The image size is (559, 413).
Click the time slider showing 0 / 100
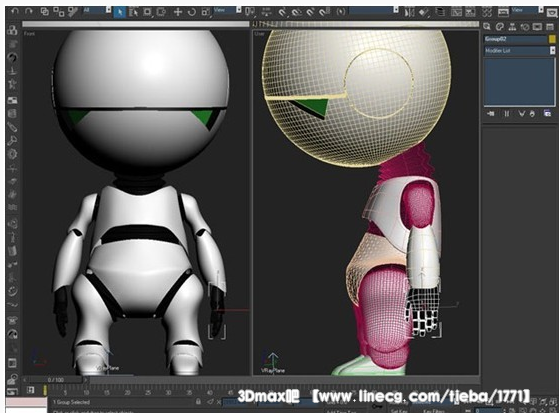click(x=56, y=380)
